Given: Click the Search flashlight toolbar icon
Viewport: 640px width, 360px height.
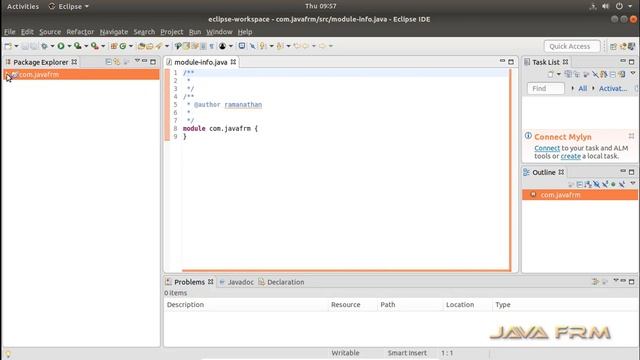Looking at the screenshot, I should tap(159, 46).
